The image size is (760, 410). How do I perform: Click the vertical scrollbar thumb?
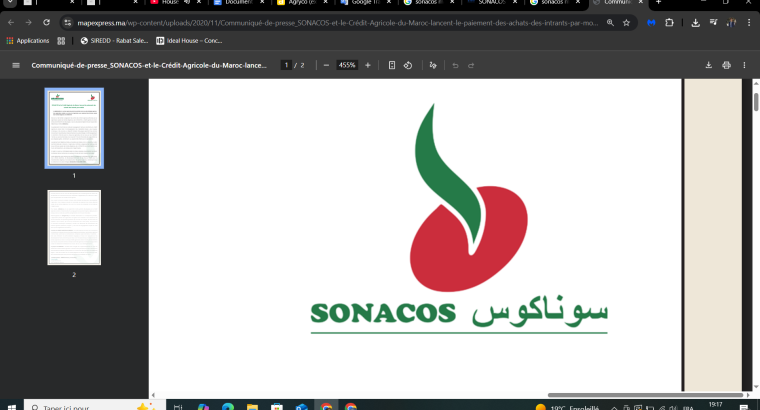(x=756, y=102)
